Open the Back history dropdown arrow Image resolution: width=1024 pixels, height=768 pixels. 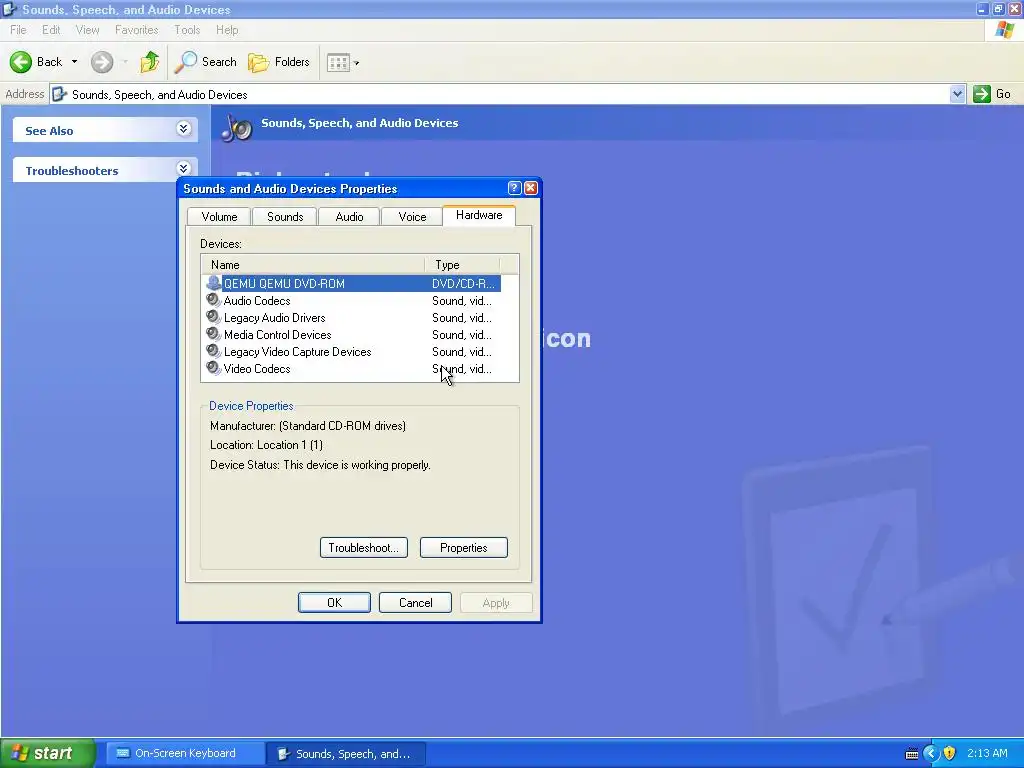tap(74, 62)
